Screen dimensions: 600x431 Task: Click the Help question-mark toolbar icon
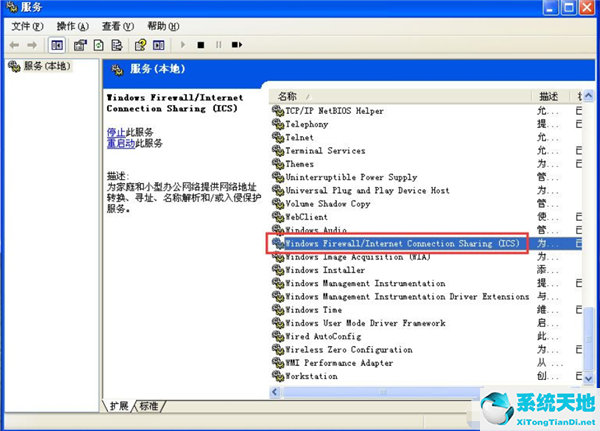(140, 45)
